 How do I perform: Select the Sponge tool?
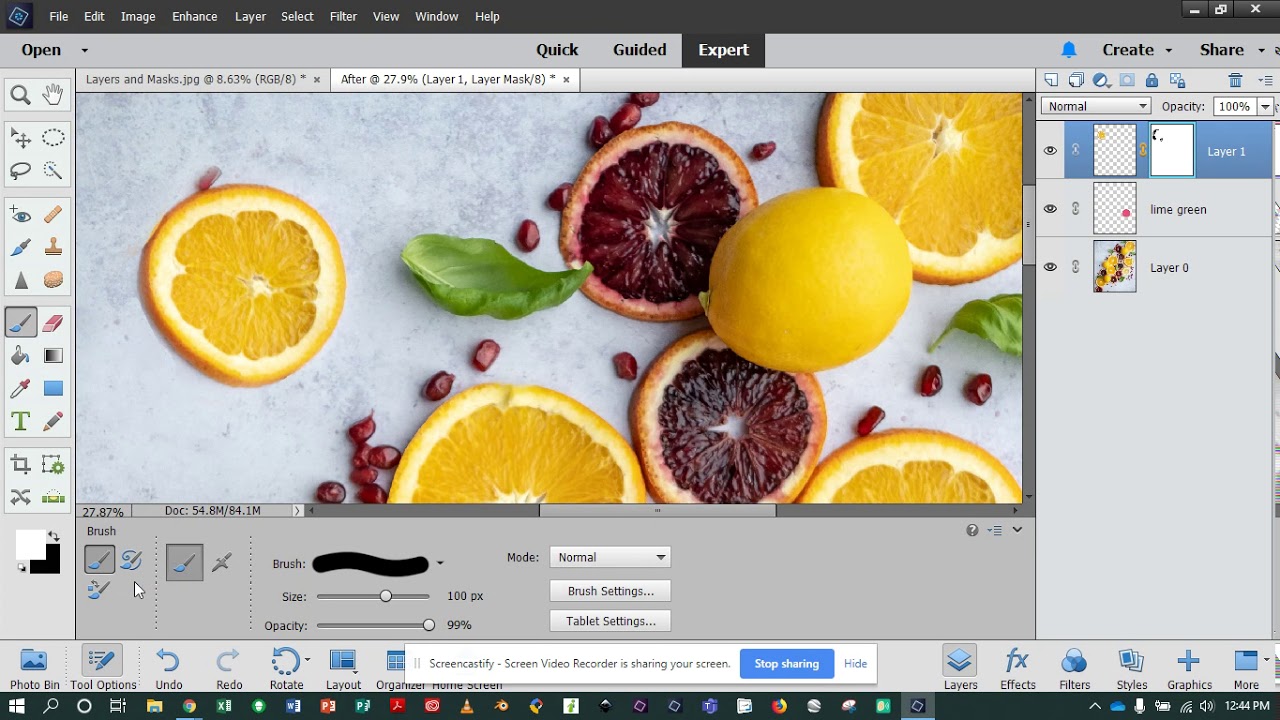point(53,280)
